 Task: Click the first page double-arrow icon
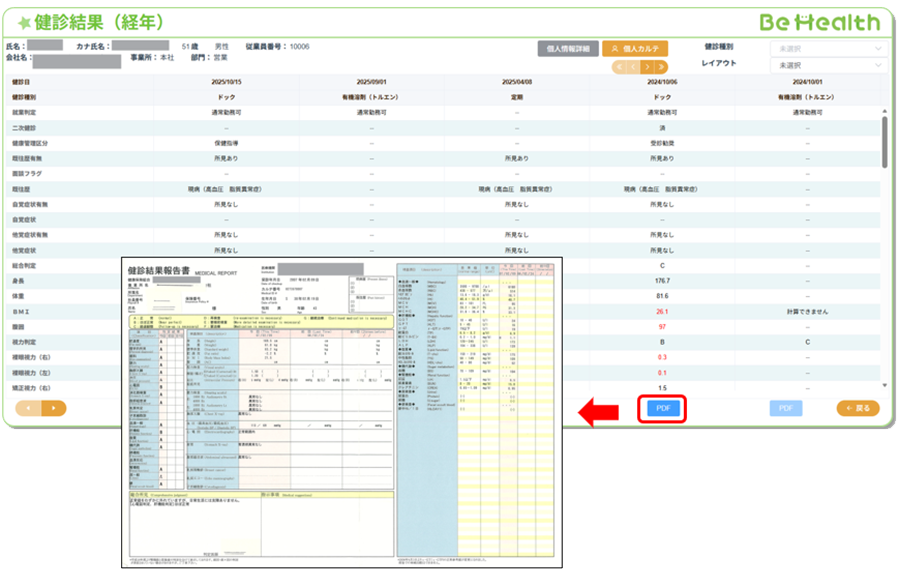point(620,67)
